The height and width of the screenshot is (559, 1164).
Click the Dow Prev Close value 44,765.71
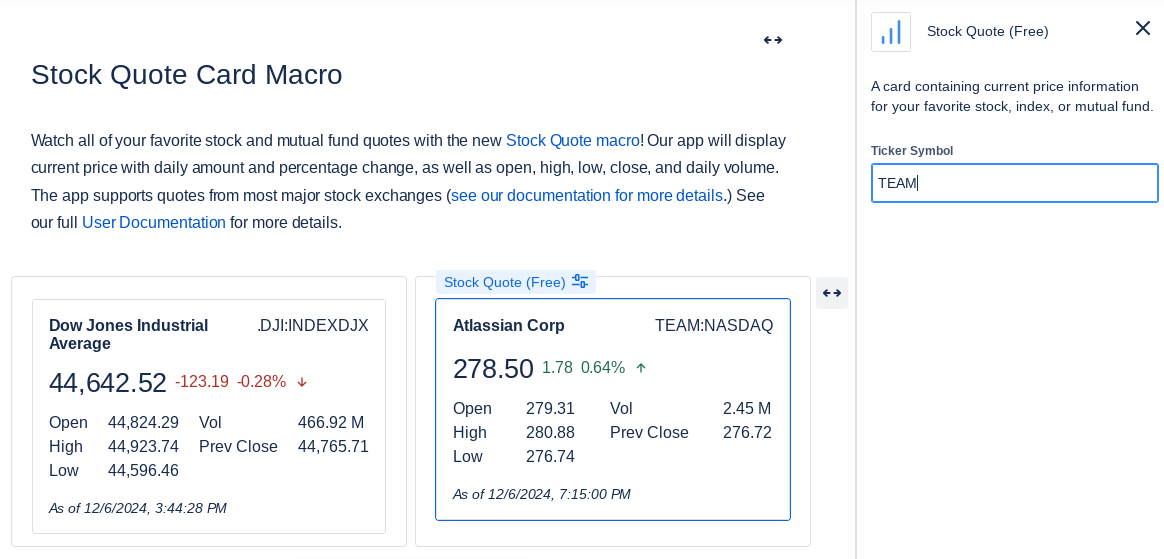(333, 446)
